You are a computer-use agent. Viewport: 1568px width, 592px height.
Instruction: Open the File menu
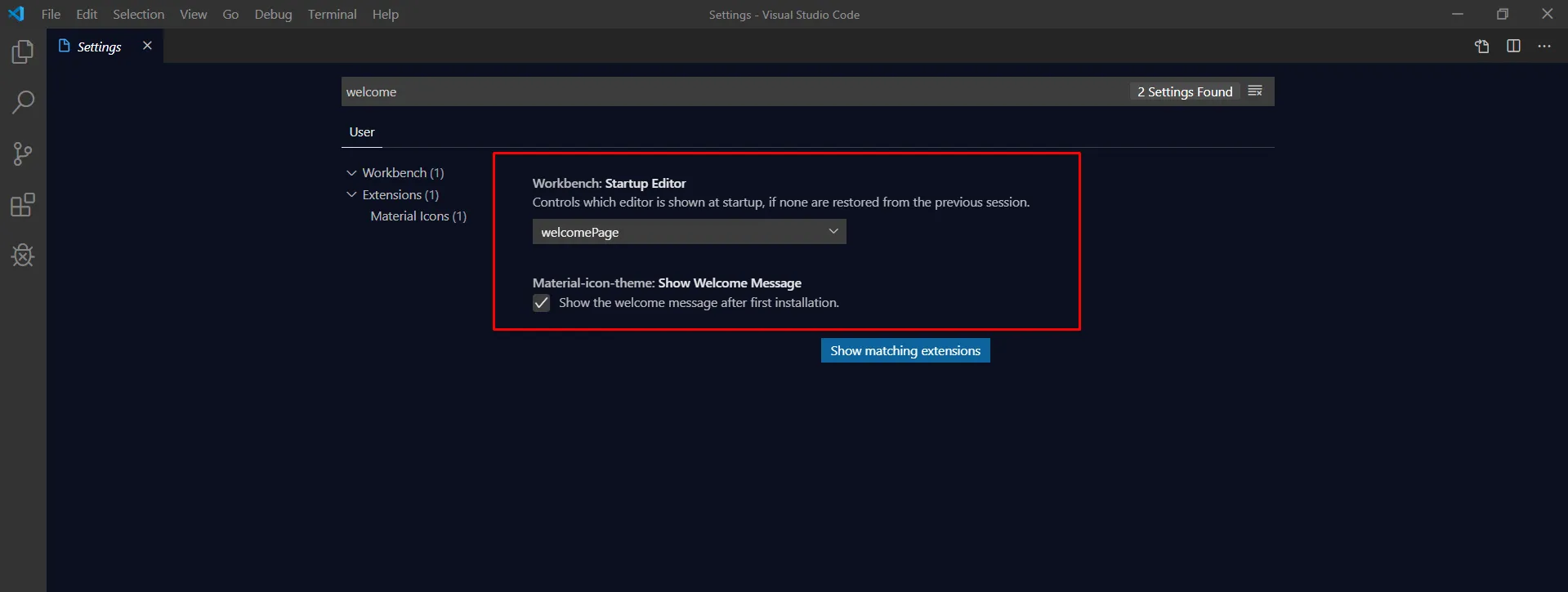[51, 14]
